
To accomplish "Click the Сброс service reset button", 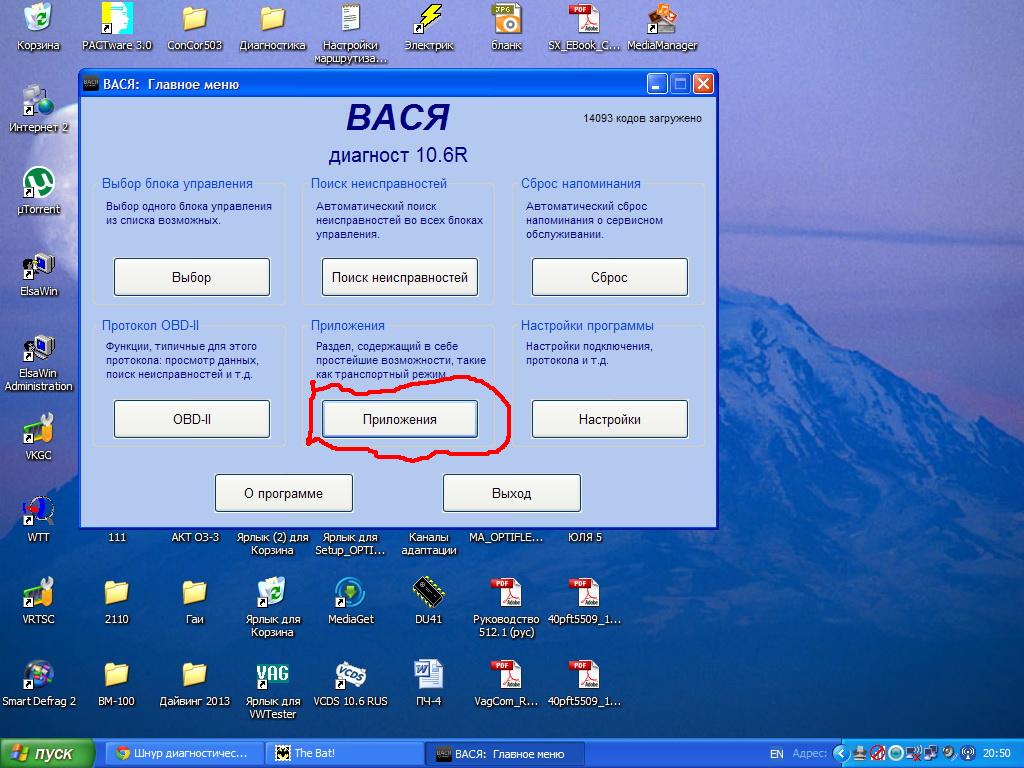I will point(609,277).
